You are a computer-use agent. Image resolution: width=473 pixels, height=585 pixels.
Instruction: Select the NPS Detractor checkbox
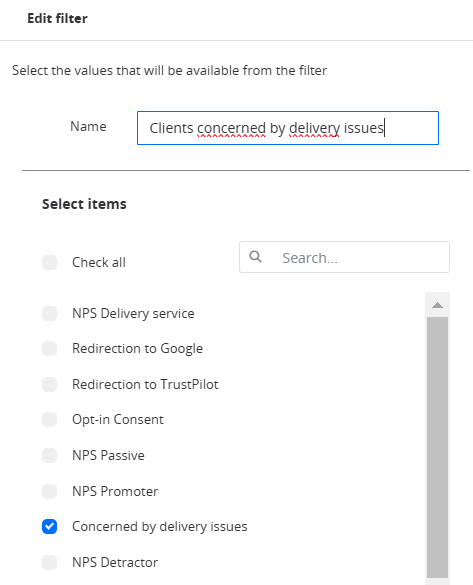pyautogui.click(x=50, y=562)
